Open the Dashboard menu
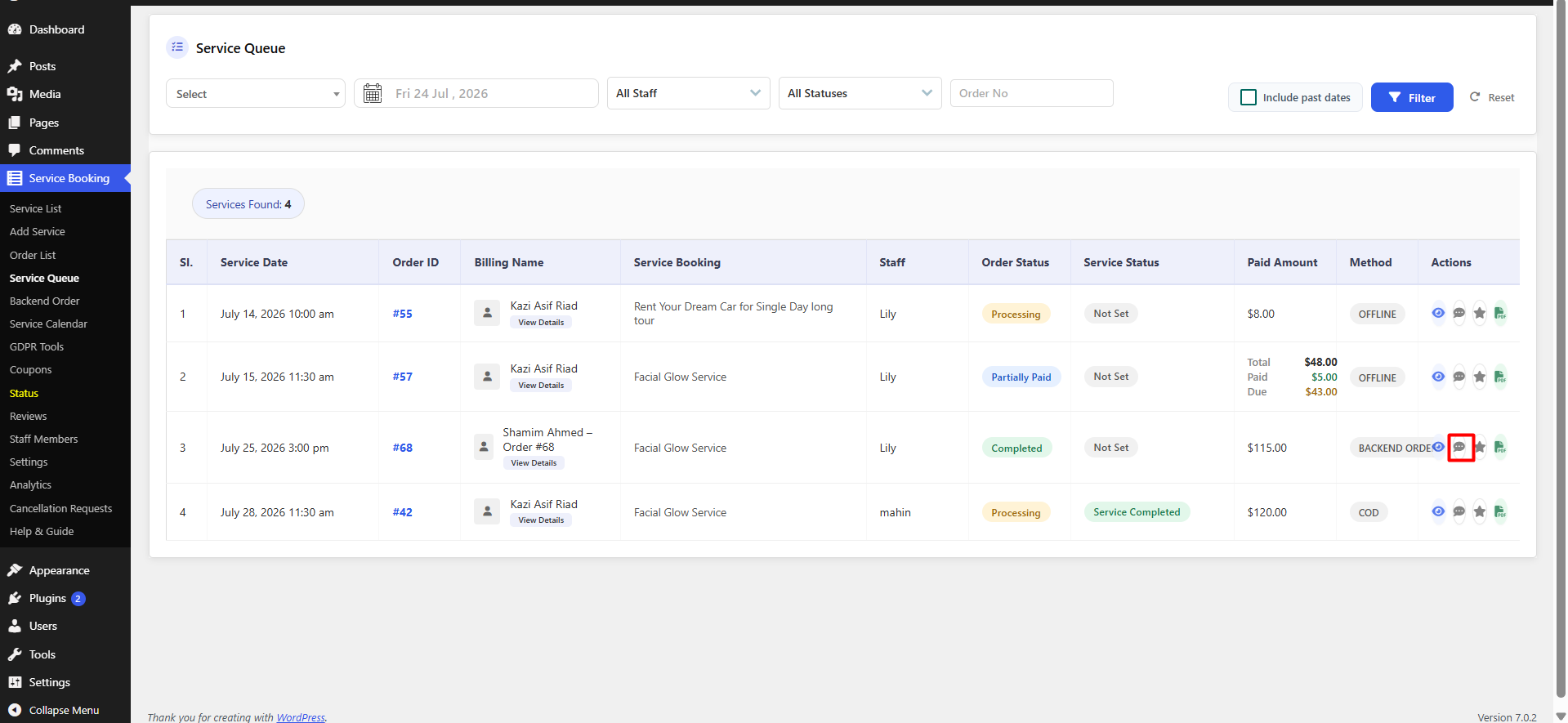 (65, 29)
